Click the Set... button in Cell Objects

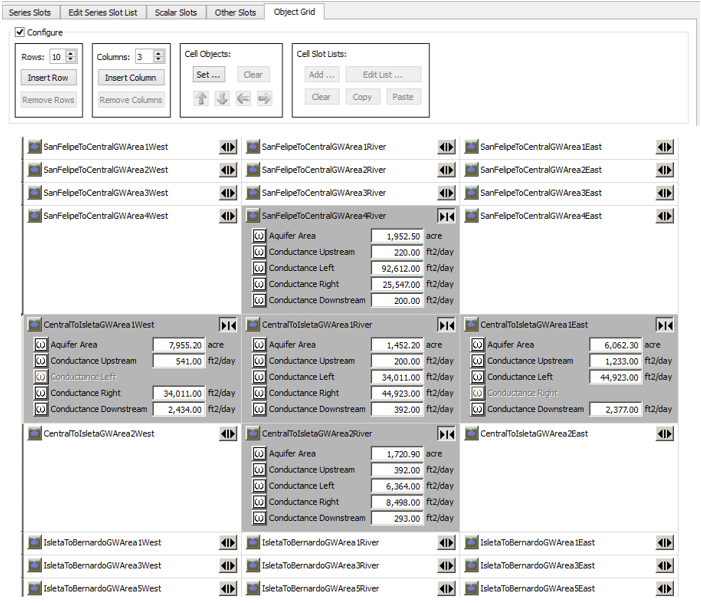coord(210,74)
